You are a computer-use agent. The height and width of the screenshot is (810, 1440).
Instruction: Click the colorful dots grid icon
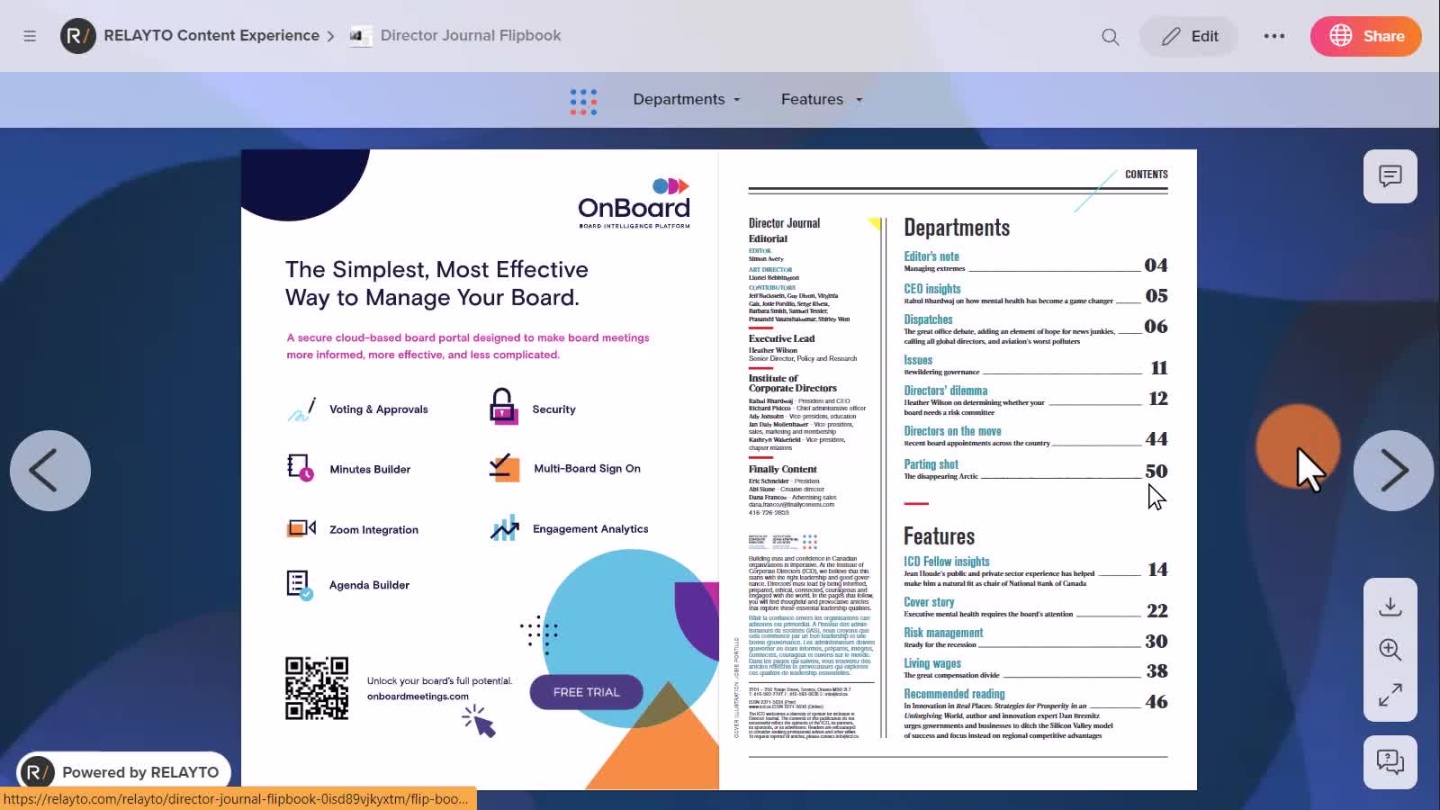(x=583, y=100)
